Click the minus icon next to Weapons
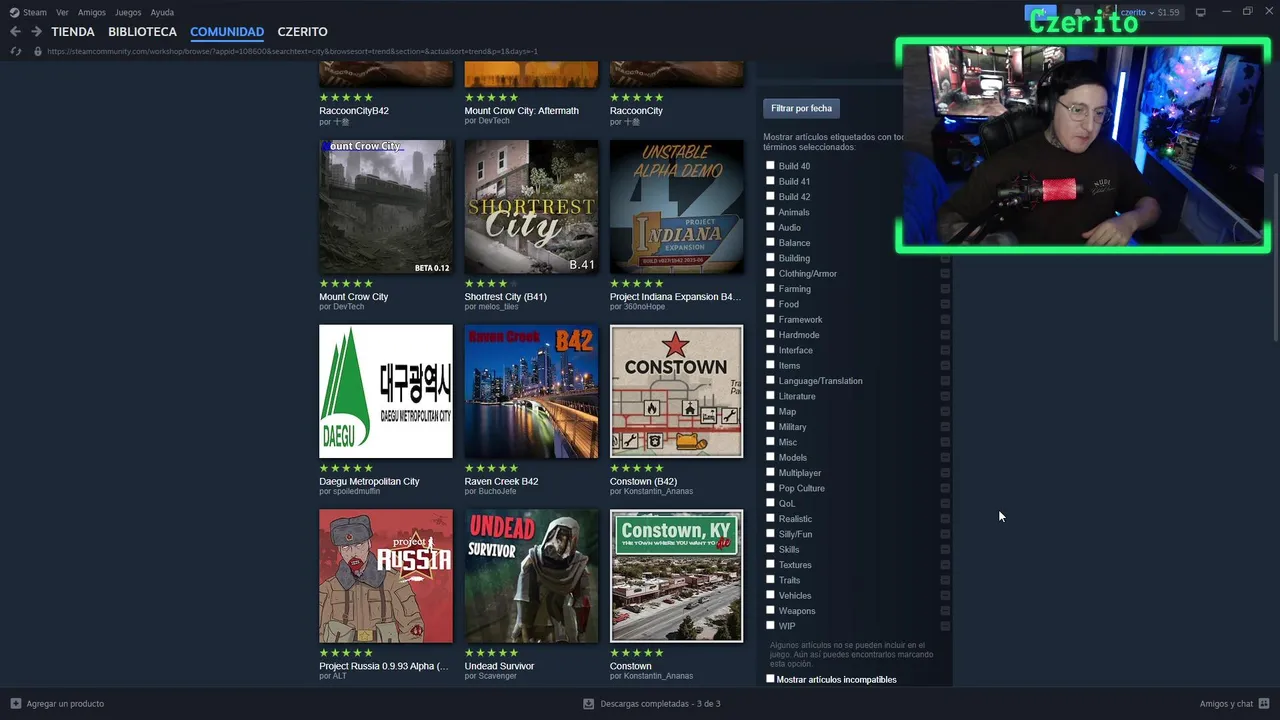 pos(945,611)
